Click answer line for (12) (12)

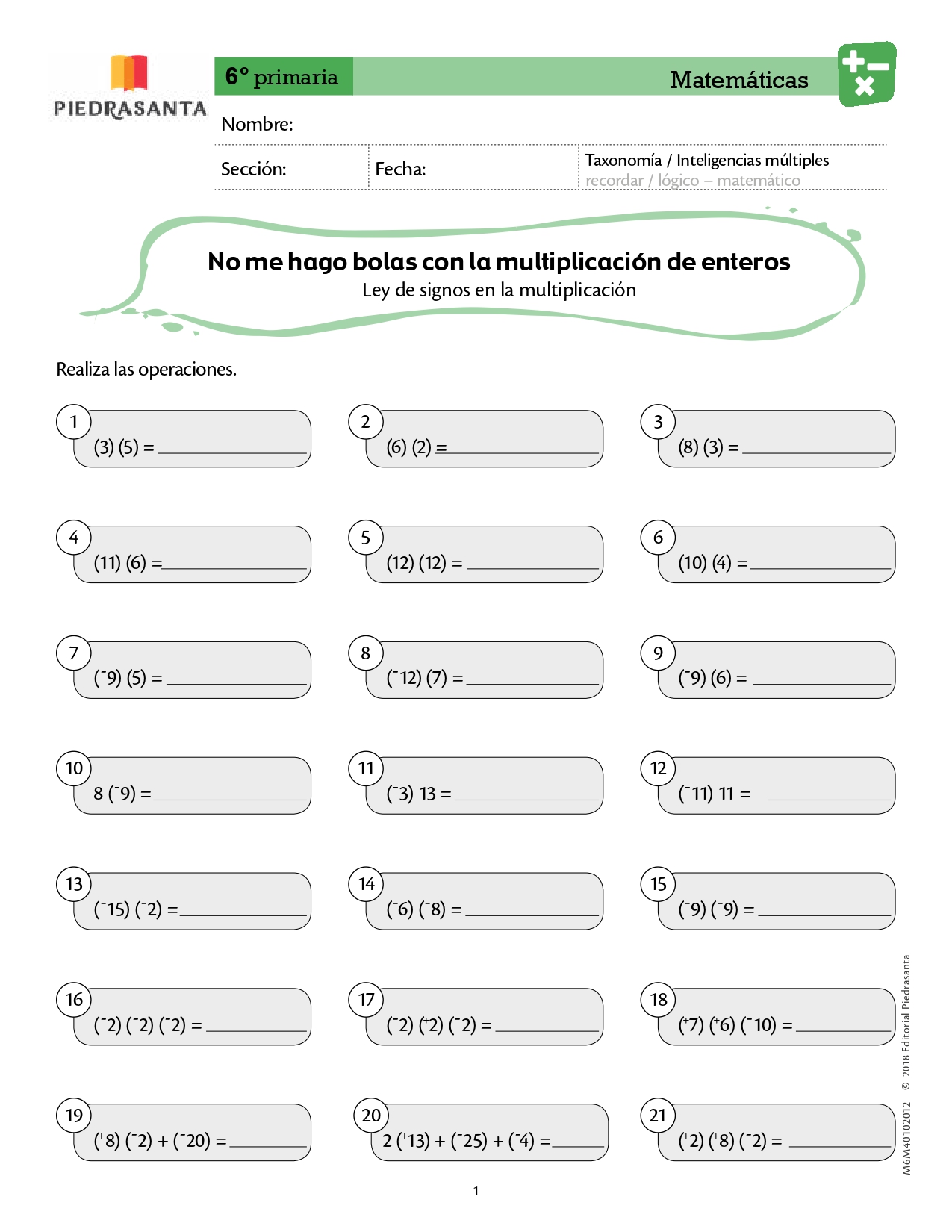[532, 567]
